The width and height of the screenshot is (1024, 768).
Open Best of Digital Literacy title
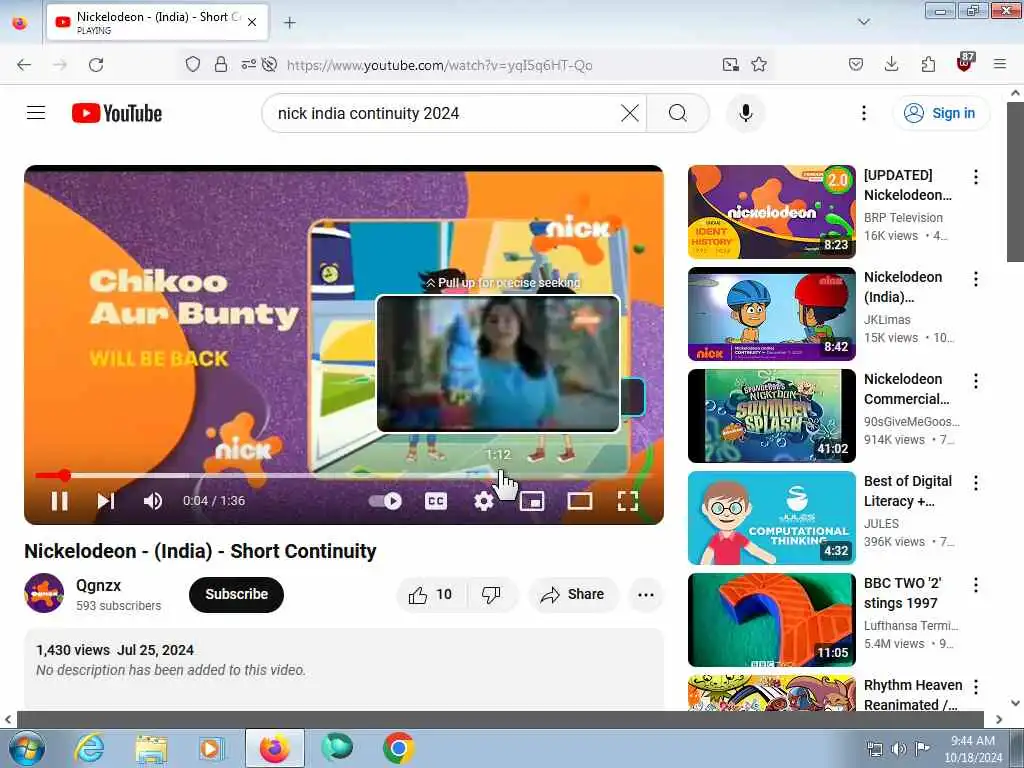tap(907, 490)
